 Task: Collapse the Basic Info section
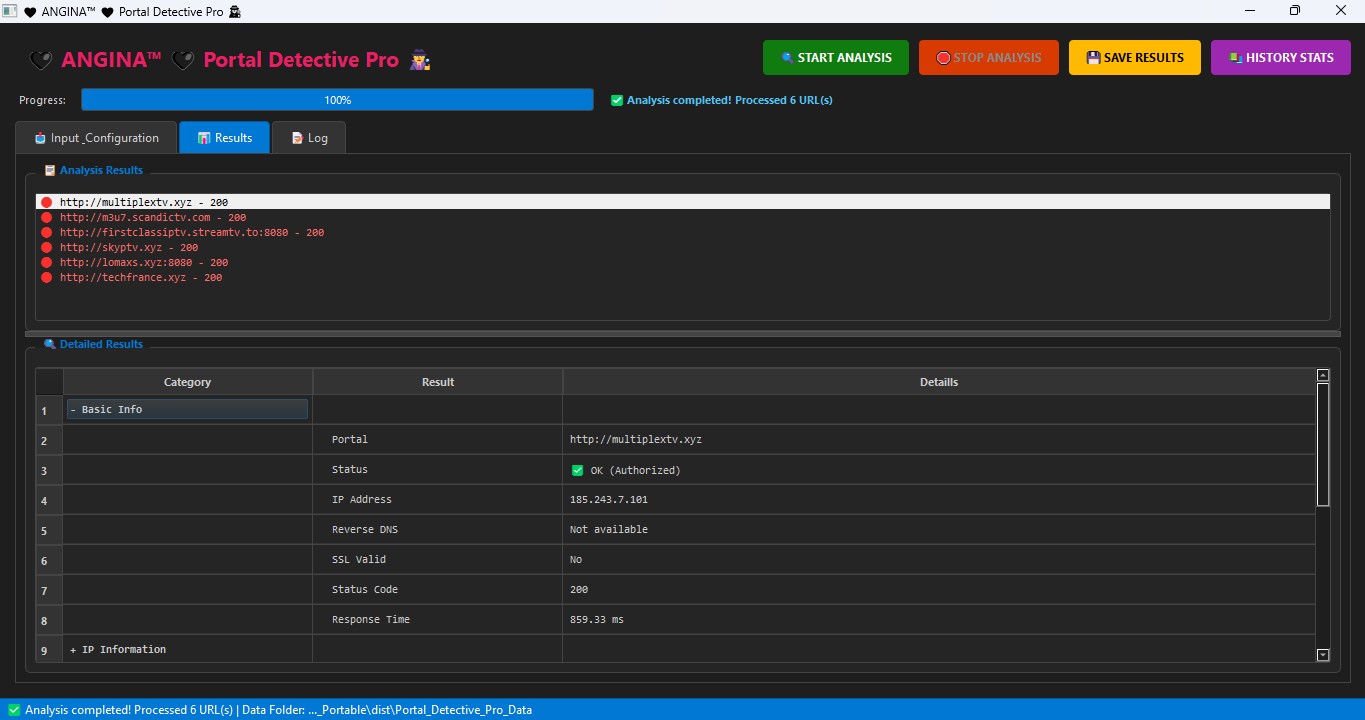(73, 410)
